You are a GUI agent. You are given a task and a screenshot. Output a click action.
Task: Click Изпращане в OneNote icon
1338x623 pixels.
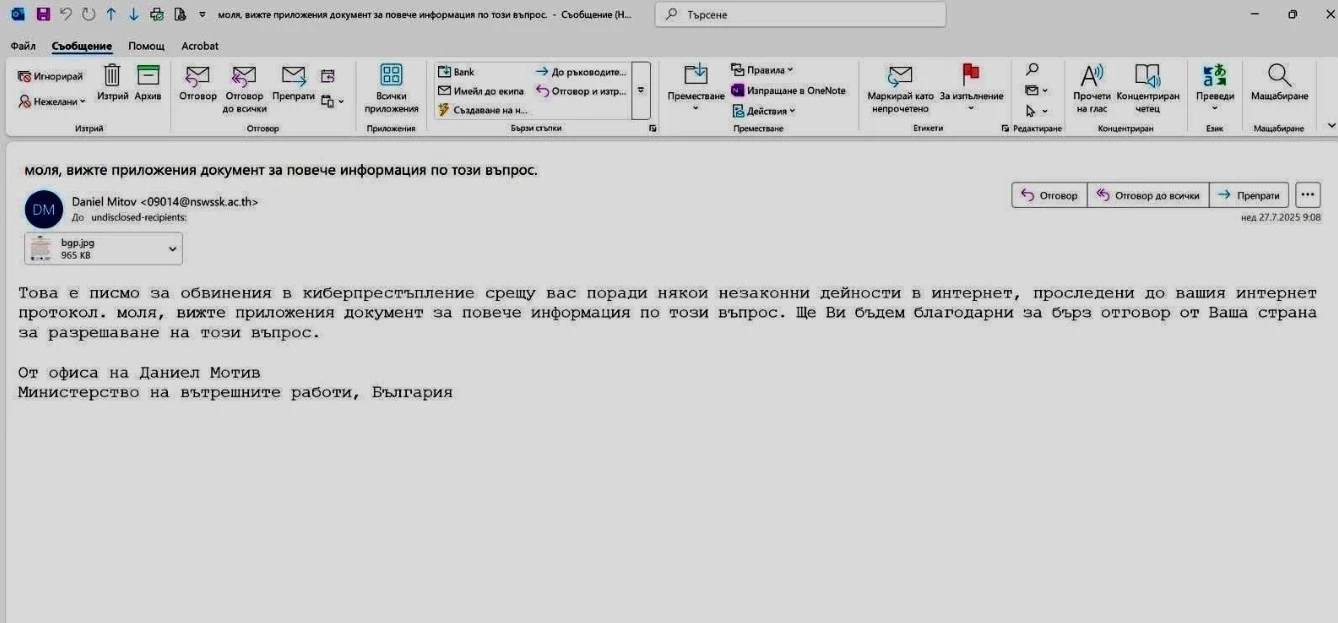click(x=739, y=91)
